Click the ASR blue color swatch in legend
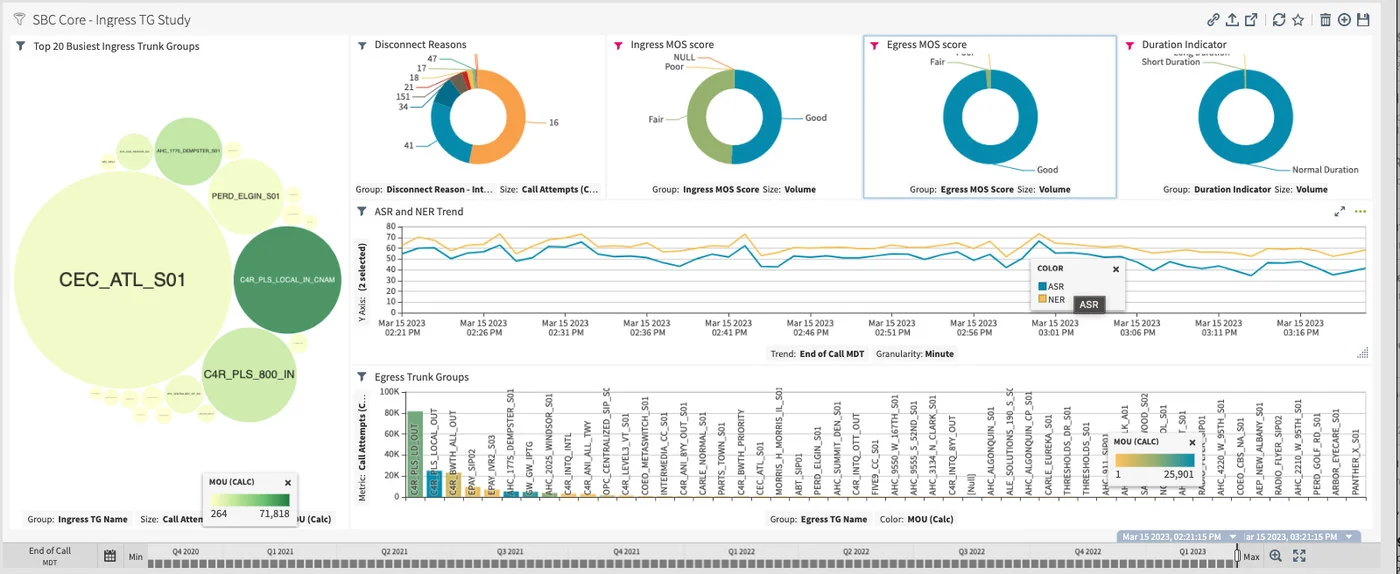Image resolution: width=1400 pixels, height=574 pixels. [x=1042, y=287]
